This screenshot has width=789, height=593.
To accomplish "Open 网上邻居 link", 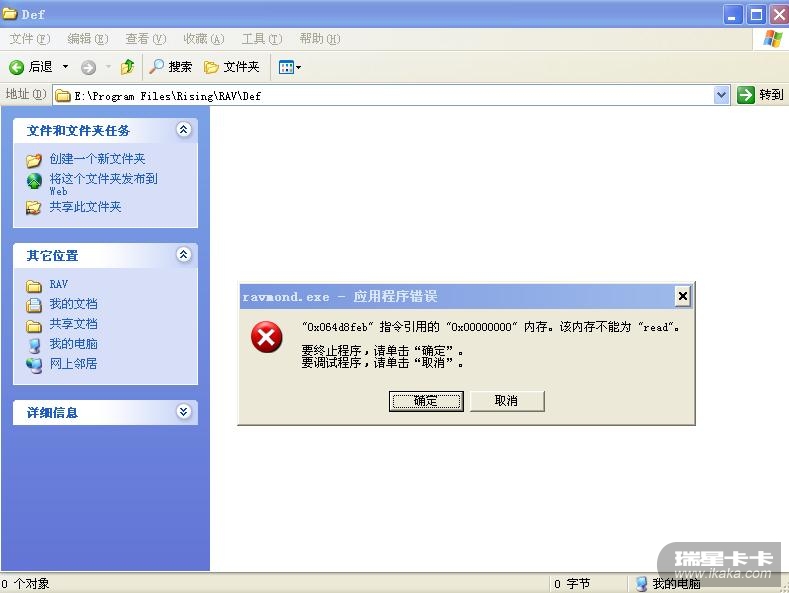I will coord(73,363).
